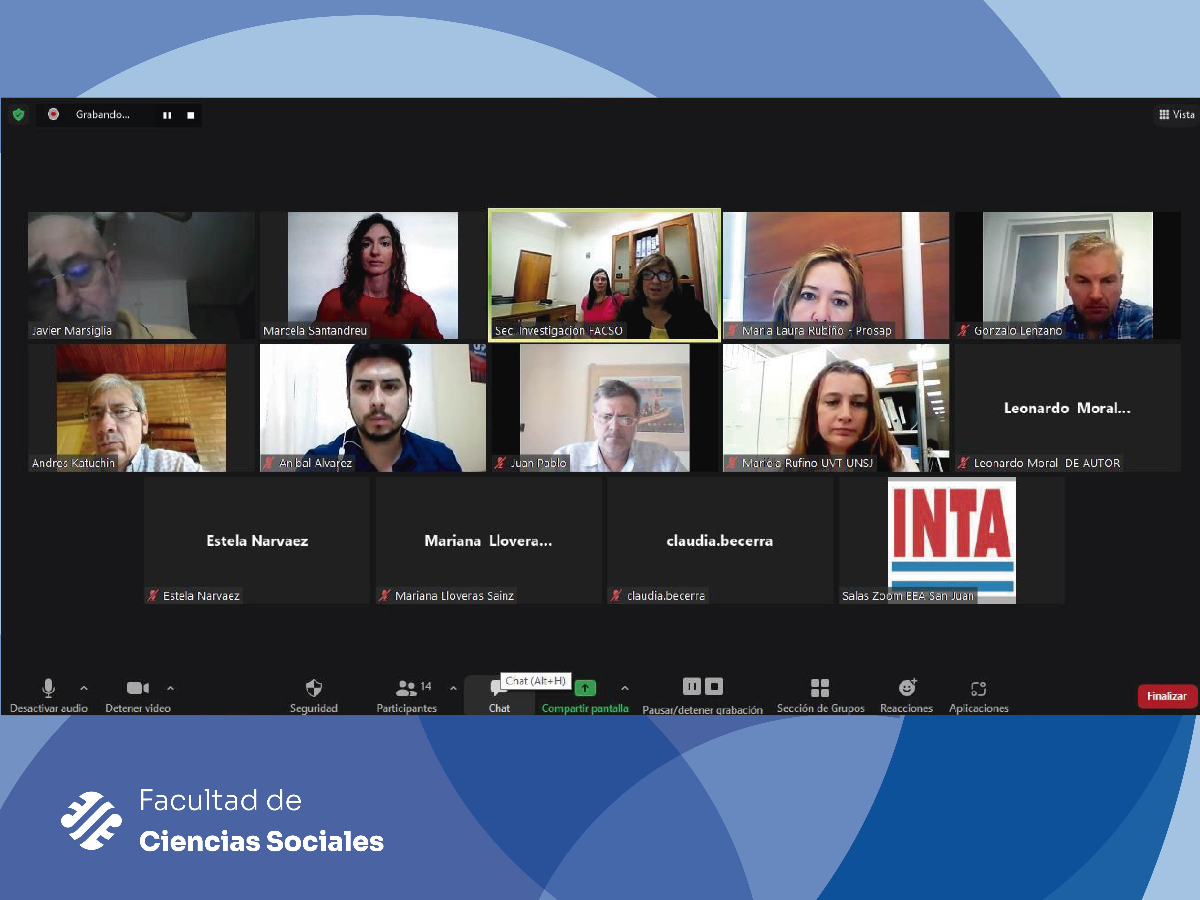Expand video options arrow beside camera

click(170, 688)
